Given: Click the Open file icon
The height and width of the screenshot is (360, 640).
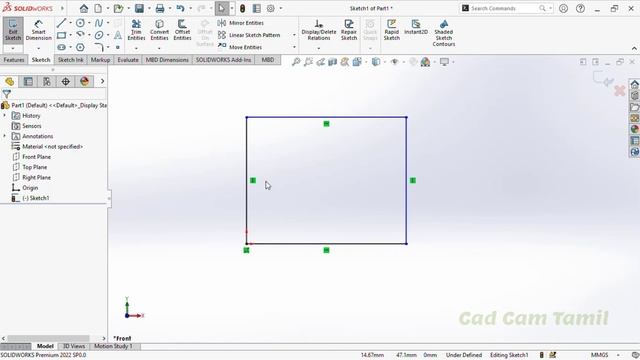Looking at the screenshot, I should pyautogui.click(x=118, y=8).
